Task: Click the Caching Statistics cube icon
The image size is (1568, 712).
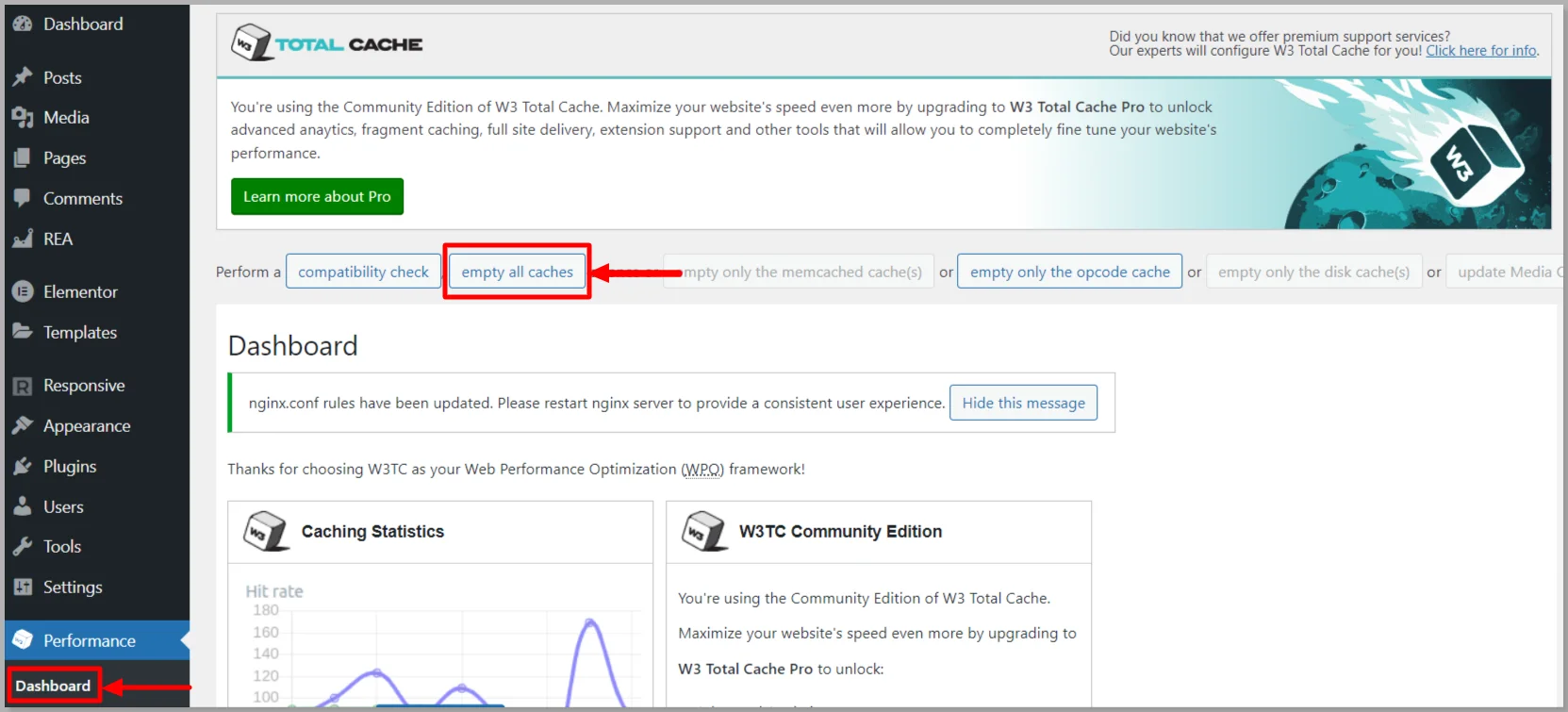Action: click(266, 531)
